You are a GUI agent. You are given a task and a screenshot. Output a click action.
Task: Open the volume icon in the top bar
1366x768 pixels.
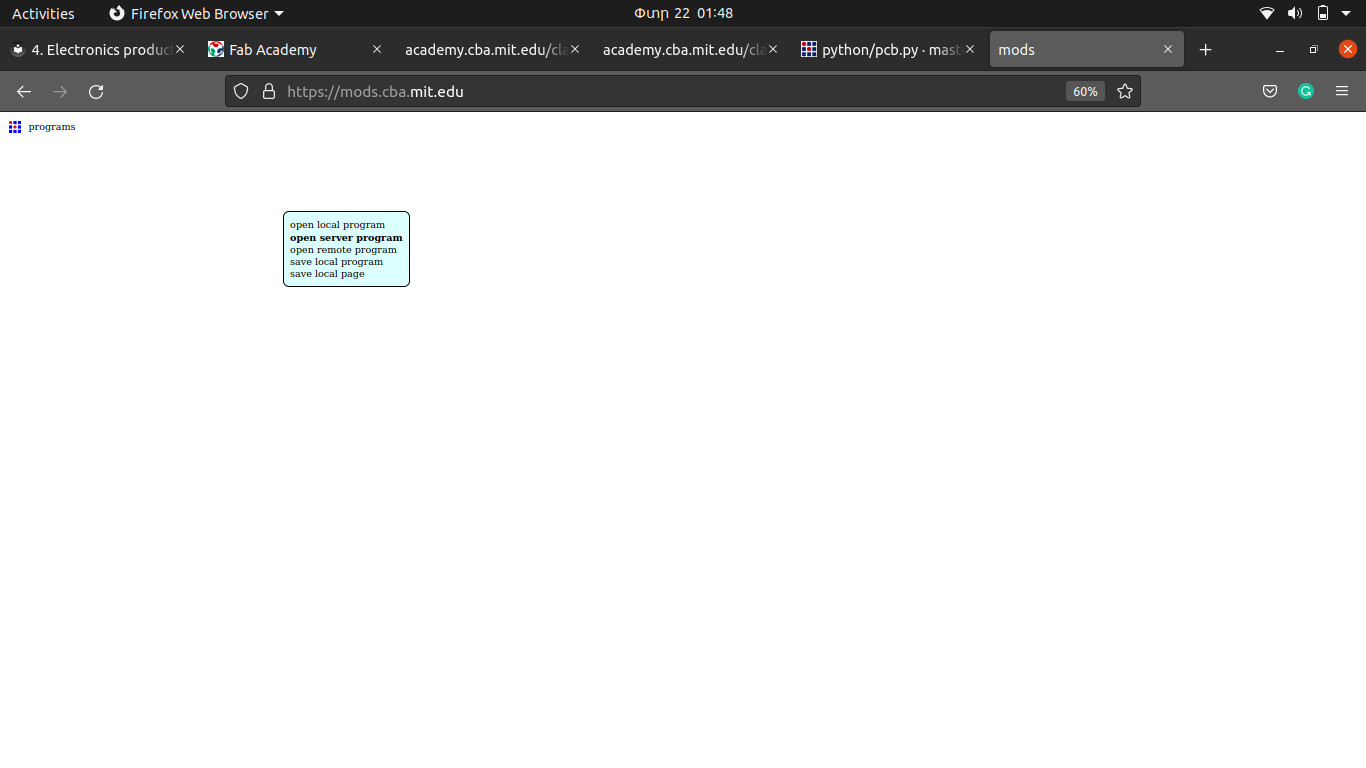click(1295, 14)
